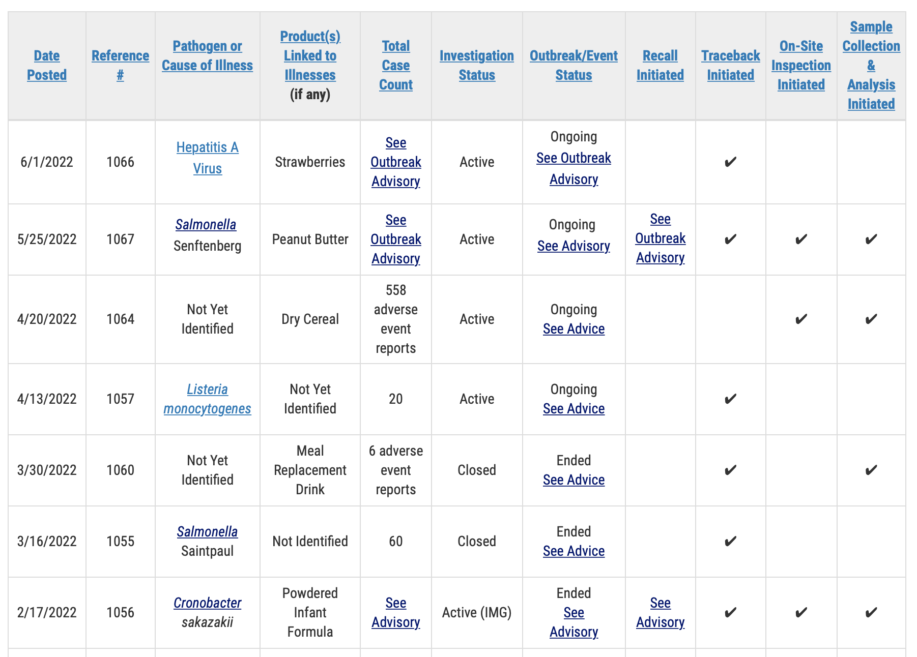917x657 pixels.
Task: Click Salmonella link in Senftenberg row
Action: [x=206, y=225]
